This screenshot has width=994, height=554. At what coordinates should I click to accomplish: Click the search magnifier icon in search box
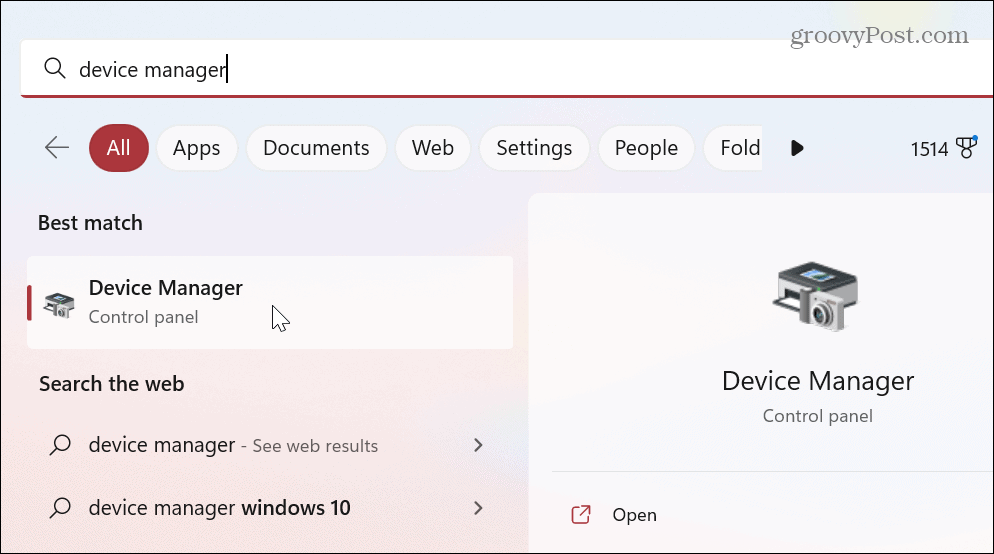point(55,68)
